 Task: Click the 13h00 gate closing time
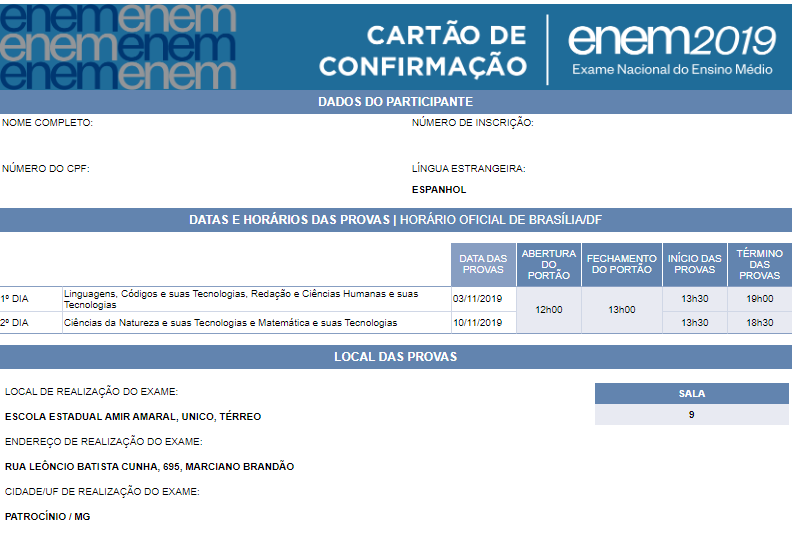click(x=621, y=310)
